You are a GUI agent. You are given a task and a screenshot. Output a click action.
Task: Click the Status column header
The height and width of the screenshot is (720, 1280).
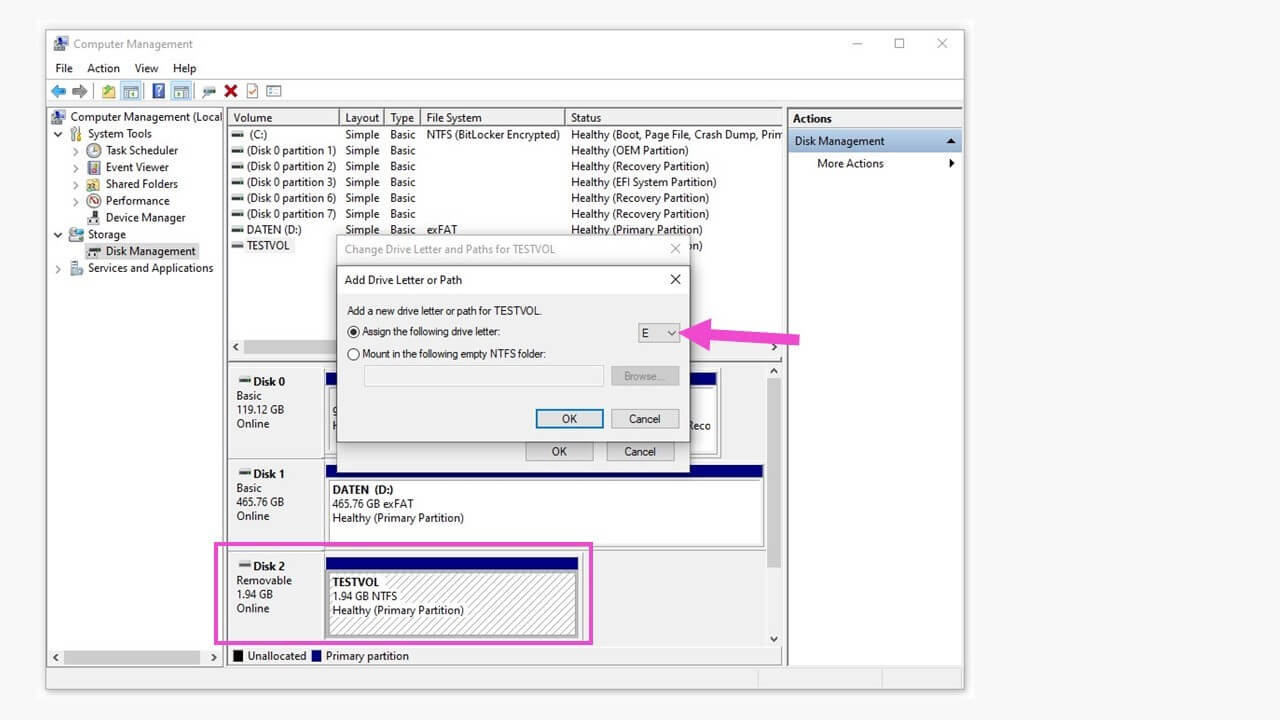pos(673,117)
